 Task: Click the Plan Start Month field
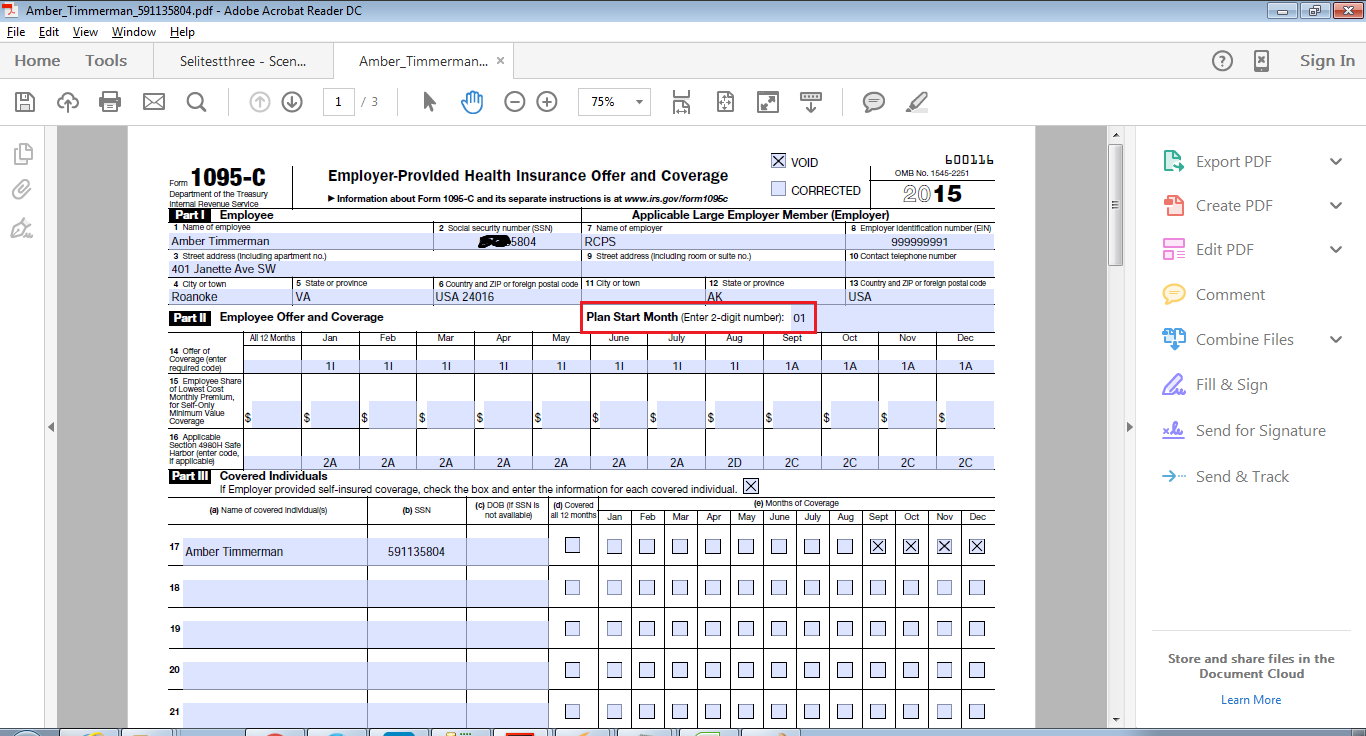click(801, 318)
